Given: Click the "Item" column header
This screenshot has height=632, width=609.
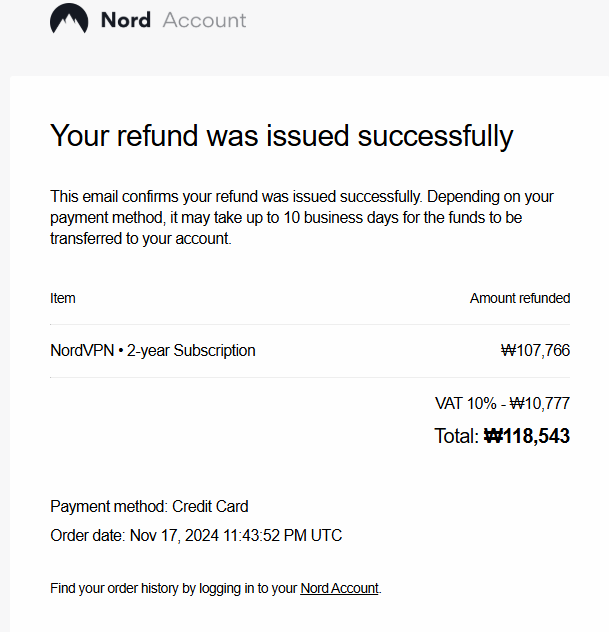Looking at the screenshot, I should click(62, 298).
